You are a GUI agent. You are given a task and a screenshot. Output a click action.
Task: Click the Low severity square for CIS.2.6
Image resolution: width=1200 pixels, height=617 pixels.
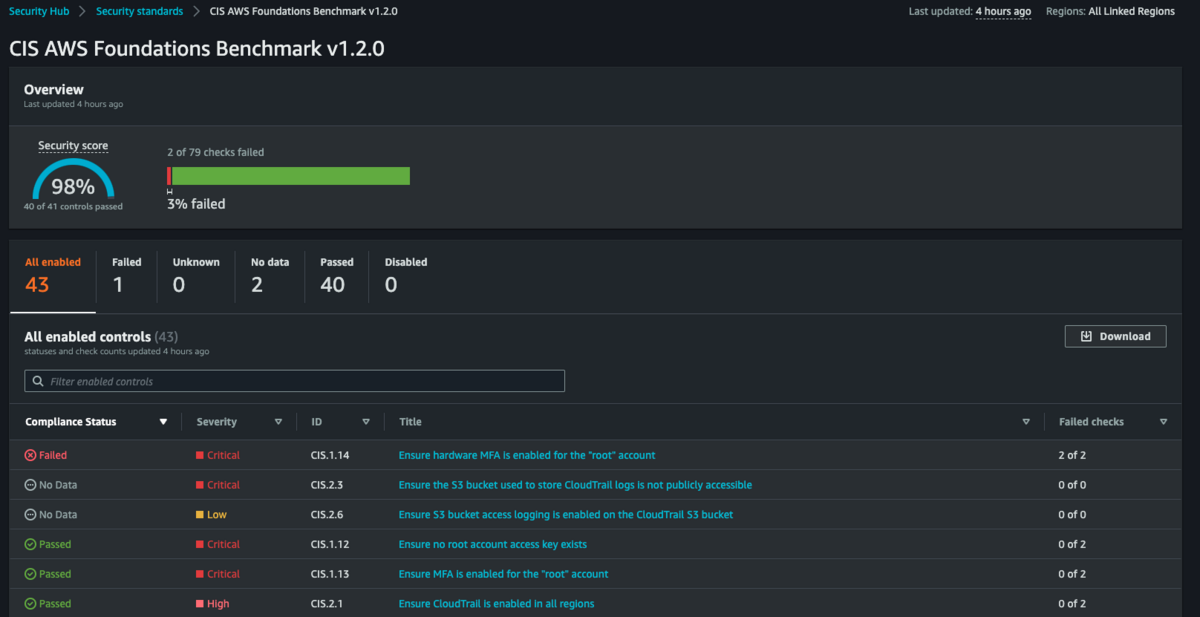click(x=200, y=515)
